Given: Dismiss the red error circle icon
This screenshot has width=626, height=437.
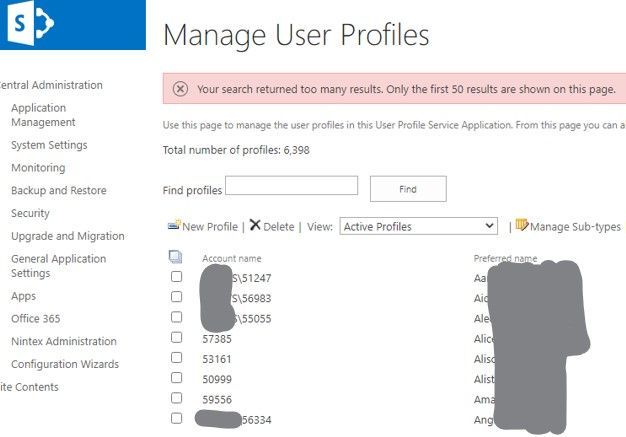Looking at the screenshot, I should (180, 89).
